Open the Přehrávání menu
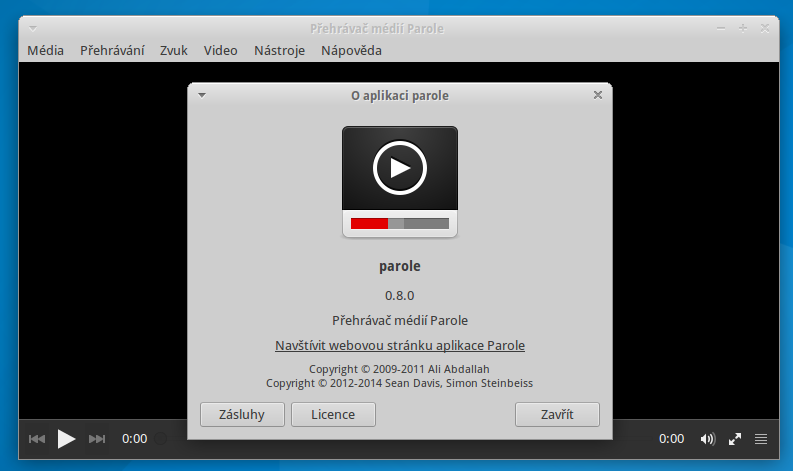The image size is (793, 471). click(x=112, y=51)
